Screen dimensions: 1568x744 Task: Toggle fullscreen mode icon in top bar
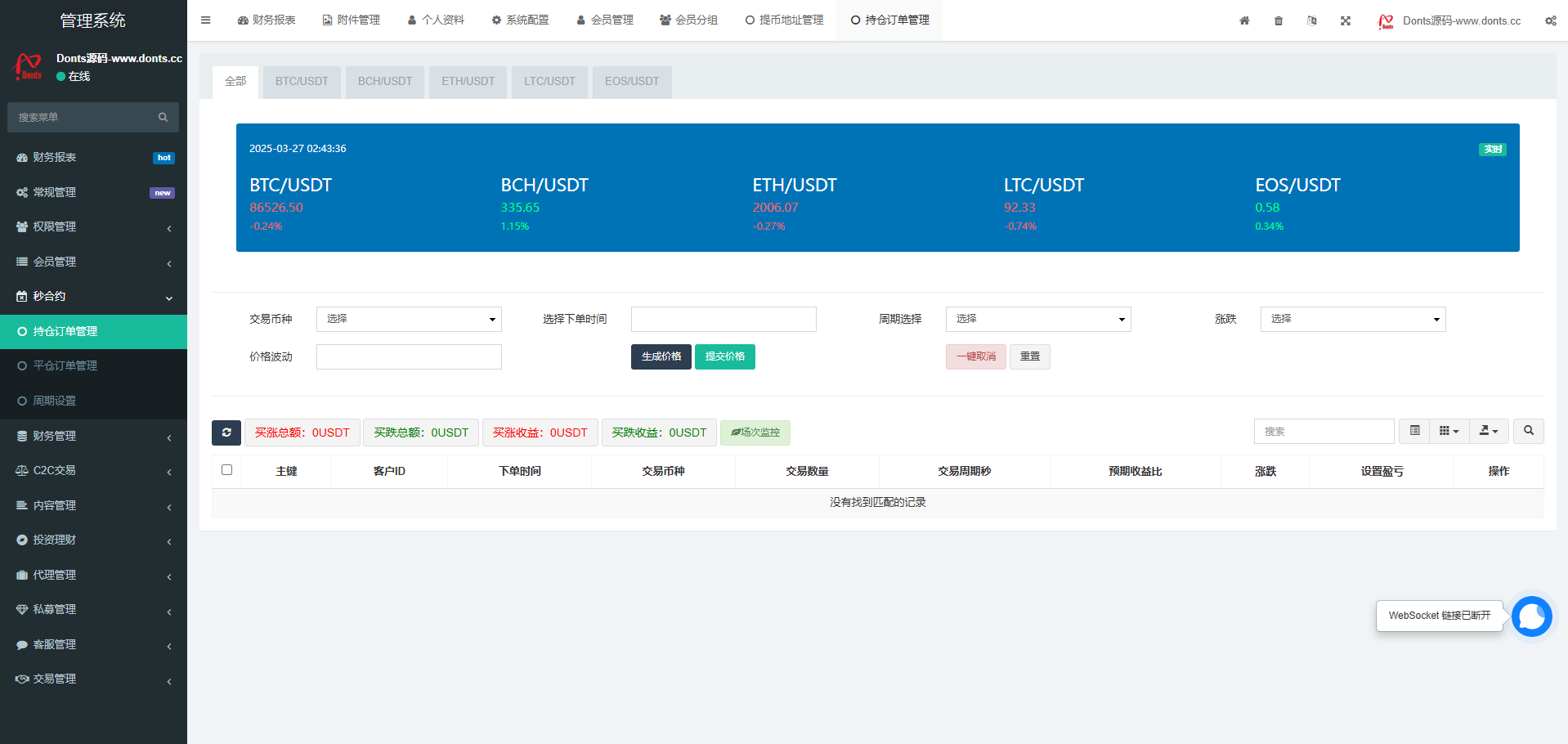1346,20
